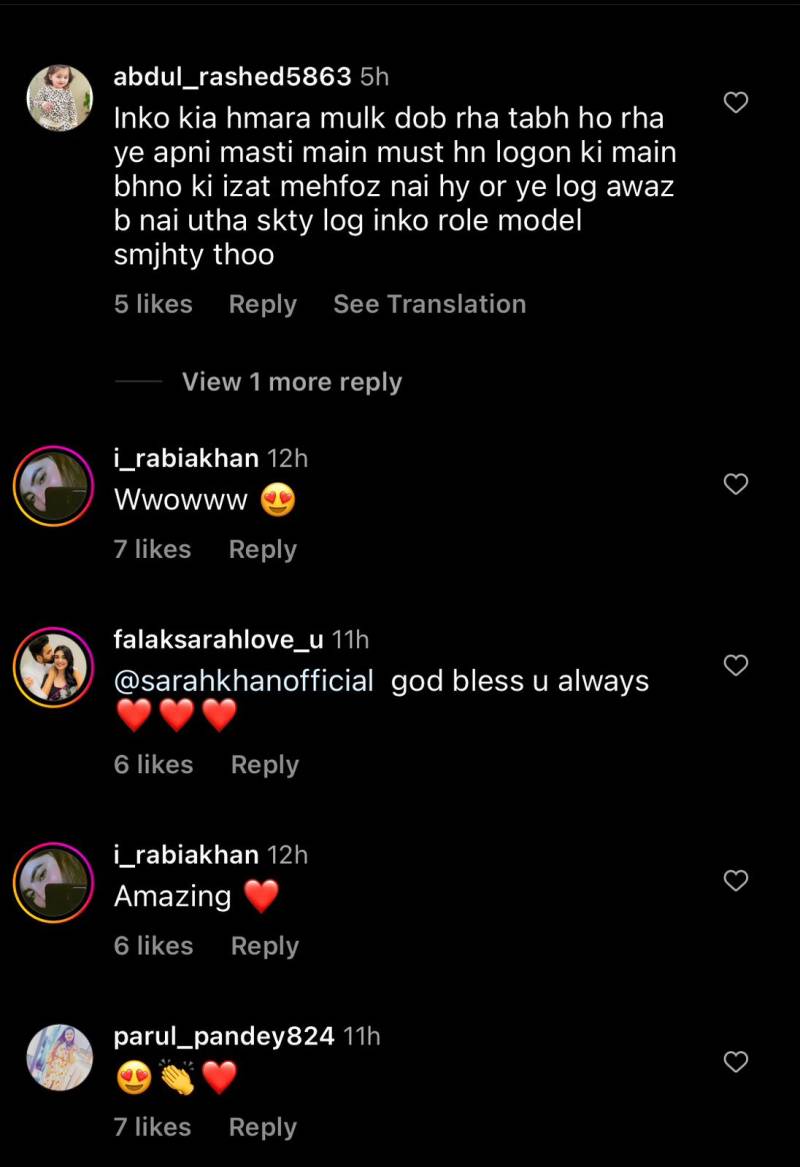This screenshot has height=1167, width=800.
Task: Open falaksarahlove_u username link
Action: [x=218, y=639]
